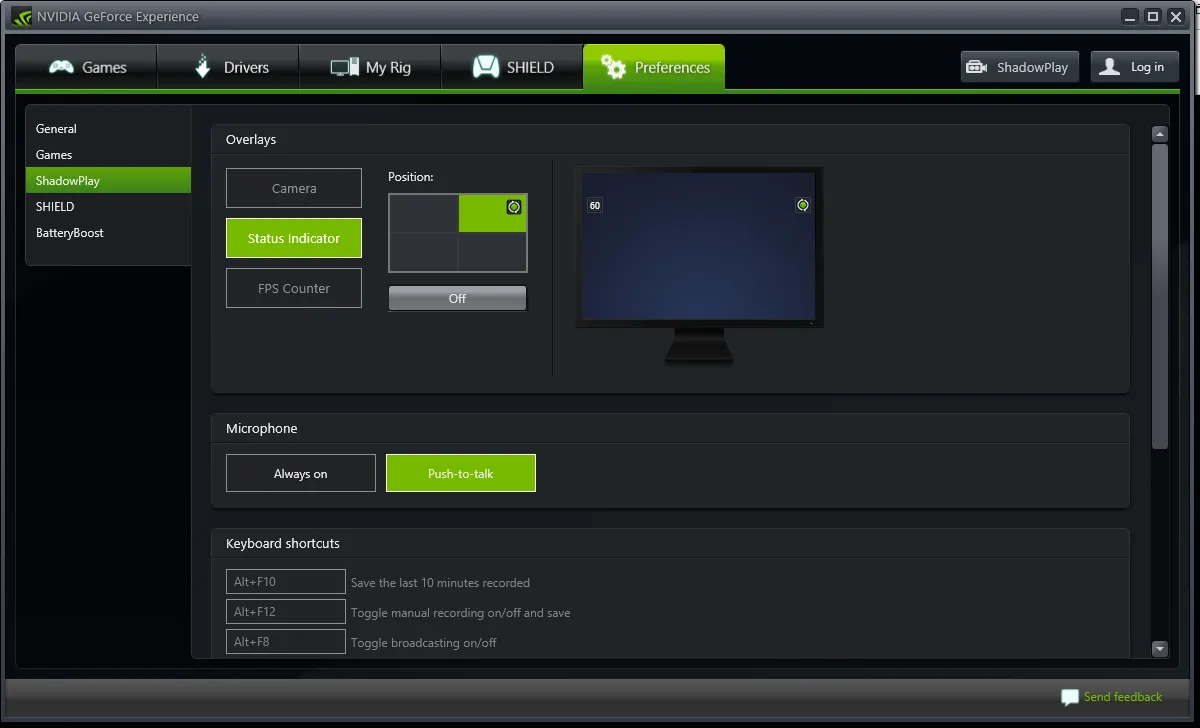
Task: Click the 'Position:' label
Action: coord(411,177)
